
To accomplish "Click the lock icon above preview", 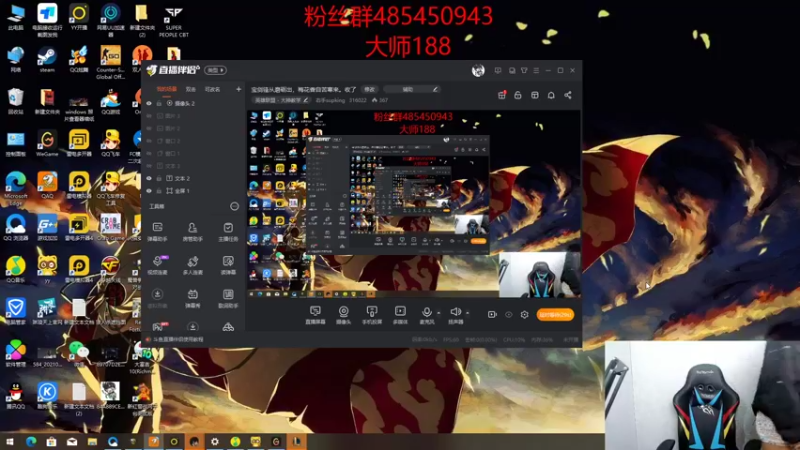I will [x=518, y=95].
